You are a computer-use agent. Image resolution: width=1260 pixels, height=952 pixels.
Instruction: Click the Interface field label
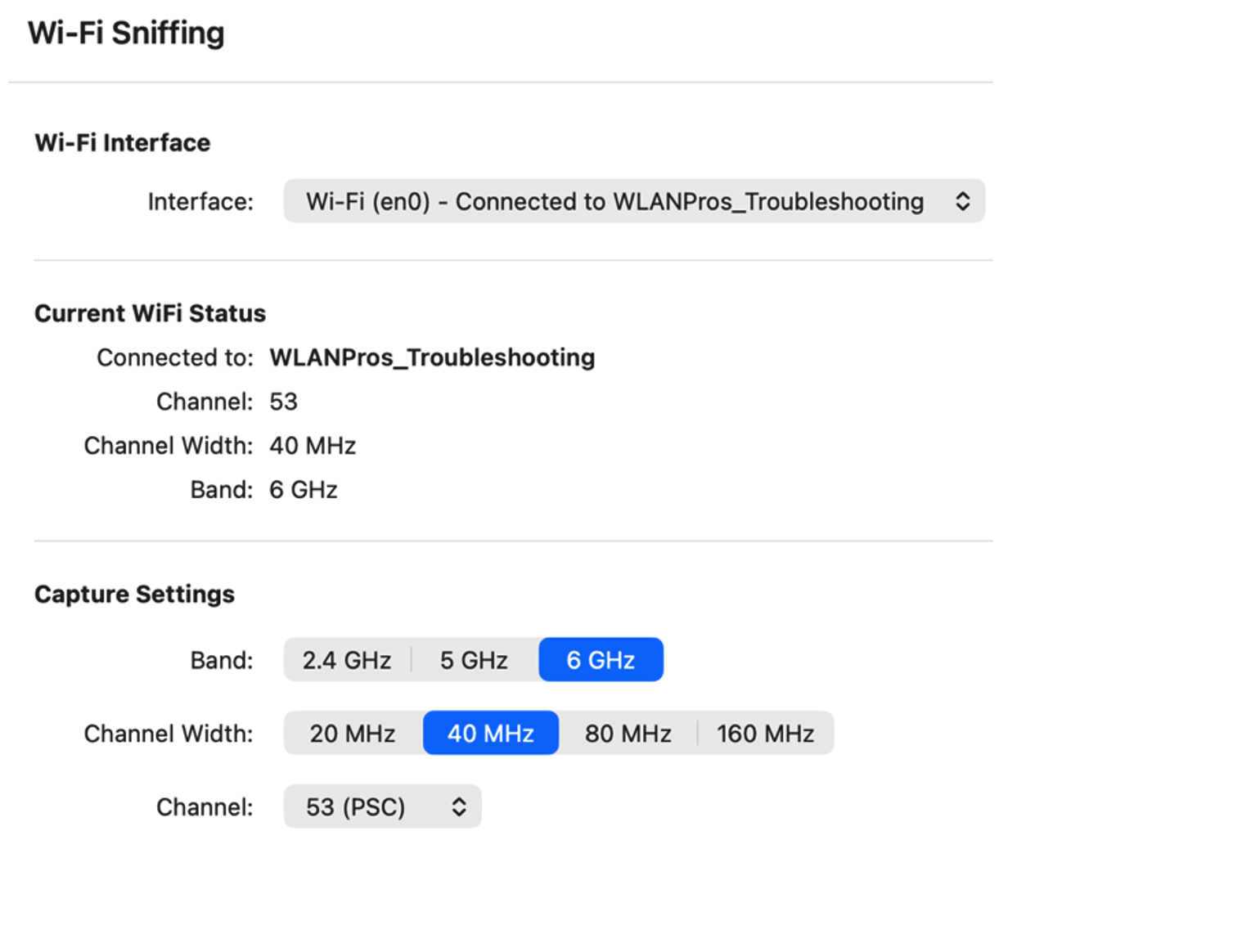pos(200,202)
